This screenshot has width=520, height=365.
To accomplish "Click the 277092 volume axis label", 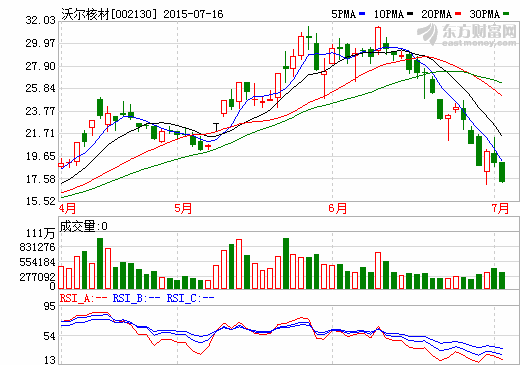I will point(37,277).
